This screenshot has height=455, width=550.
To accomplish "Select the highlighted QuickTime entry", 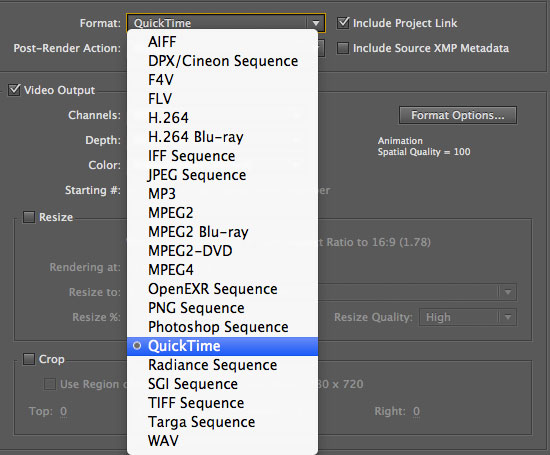I will point(222,346).
